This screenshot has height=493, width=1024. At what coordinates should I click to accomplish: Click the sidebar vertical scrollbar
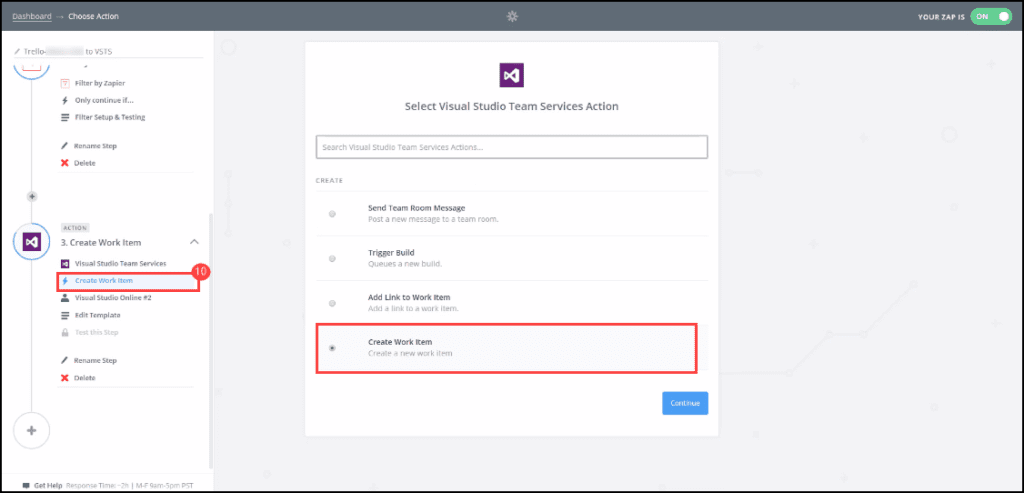pos(210,340)
